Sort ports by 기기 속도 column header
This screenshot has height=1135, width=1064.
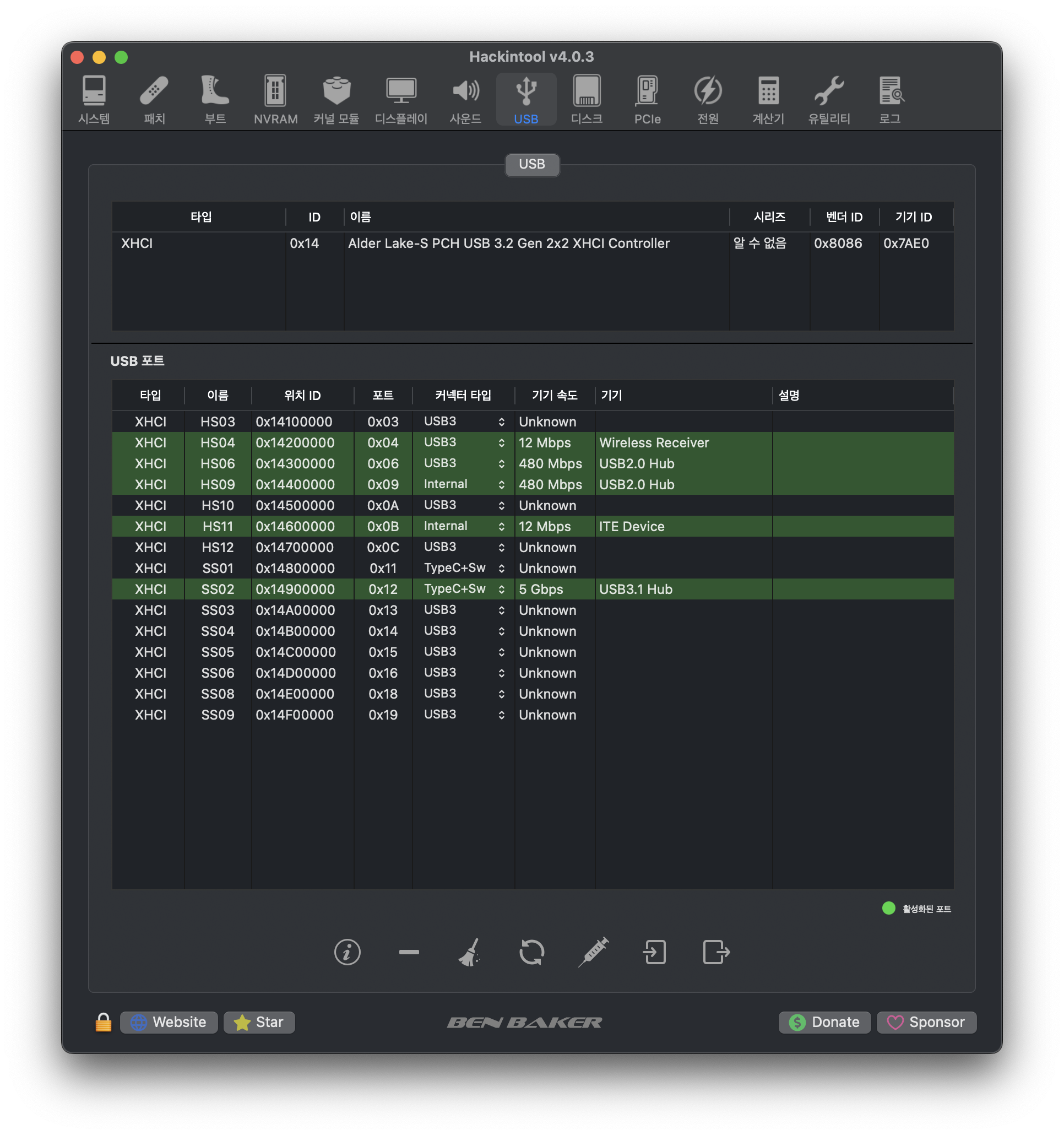[554, 395]
